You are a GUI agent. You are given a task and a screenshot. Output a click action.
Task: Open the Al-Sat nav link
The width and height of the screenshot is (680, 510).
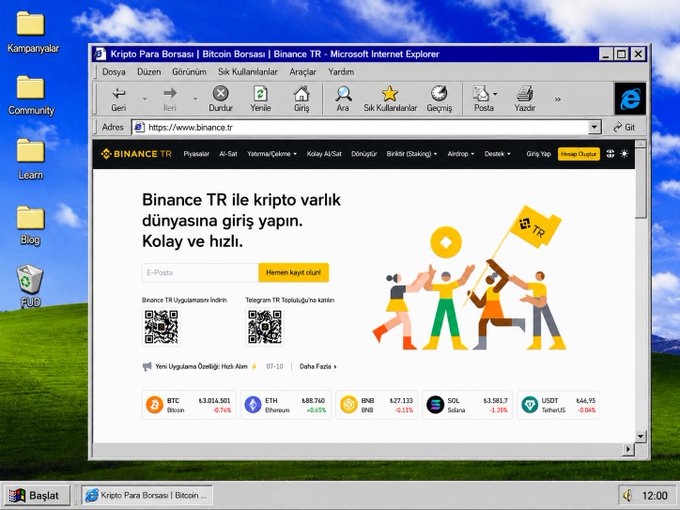(x=228, y=154)
